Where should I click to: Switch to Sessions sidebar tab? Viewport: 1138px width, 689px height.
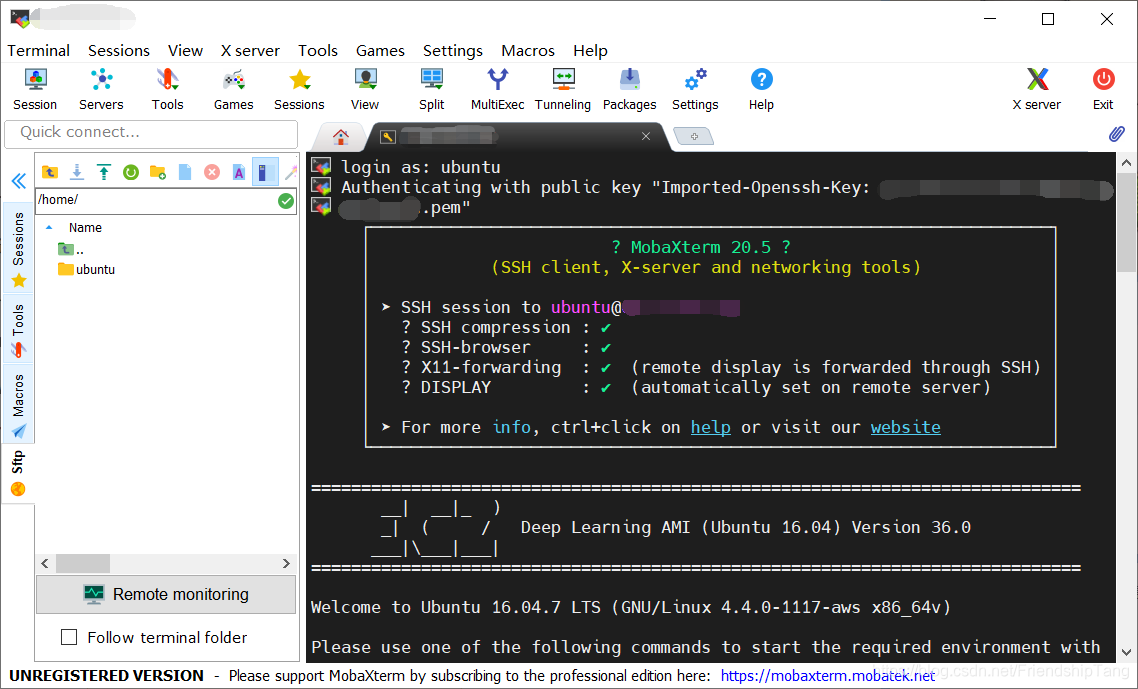[x=18, y=248]
